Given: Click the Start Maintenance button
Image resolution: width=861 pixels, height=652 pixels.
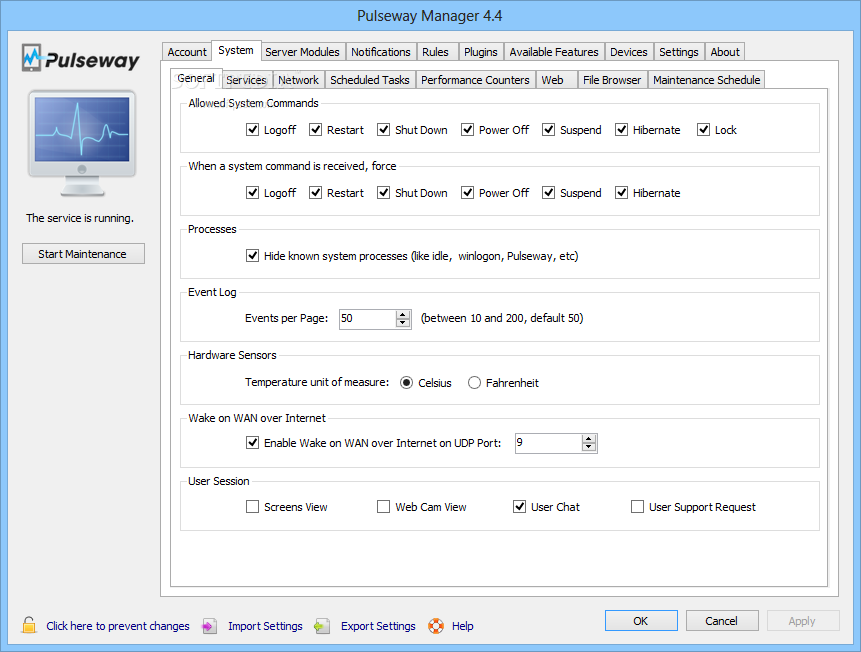Looking at the screenshot, I should 83,254.
